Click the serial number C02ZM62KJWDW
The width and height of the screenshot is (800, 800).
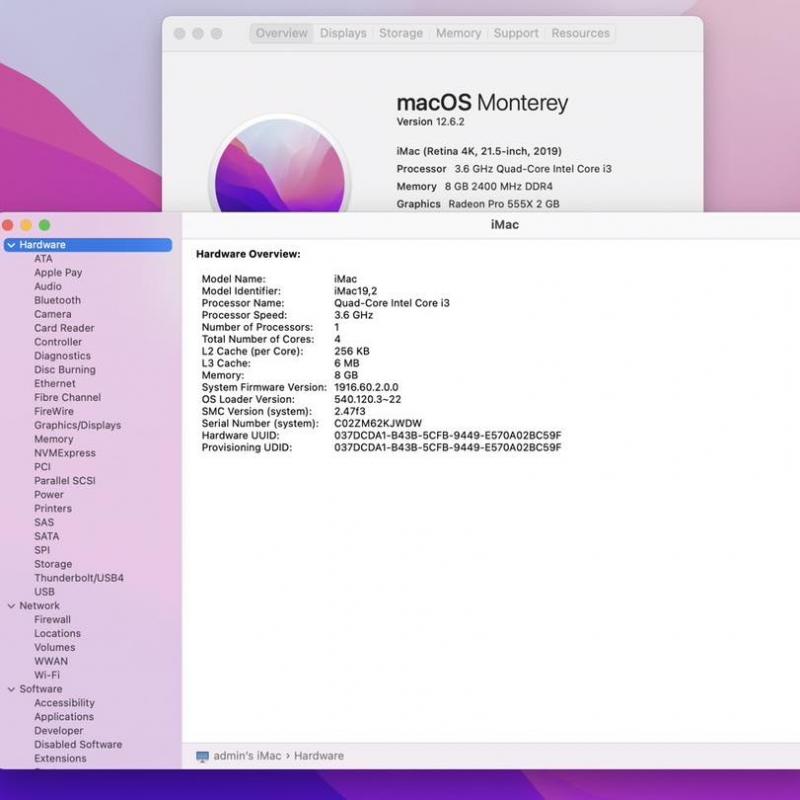pos(378,423)
